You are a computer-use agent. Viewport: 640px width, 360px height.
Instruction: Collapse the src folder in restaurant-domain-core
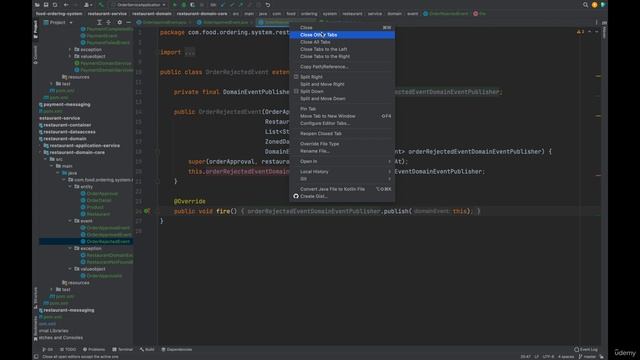pyautogui.click(x=45, y=159)
